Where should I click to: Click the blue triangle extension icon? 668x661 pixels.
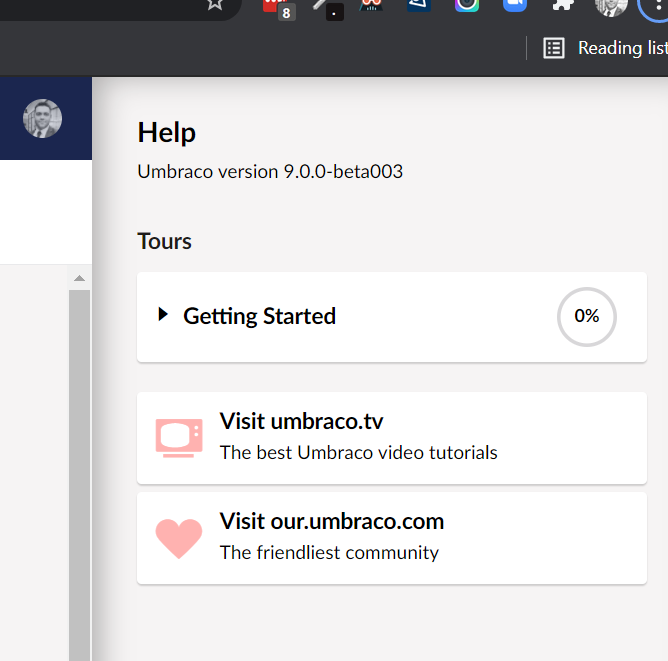[x=419, y=4]
